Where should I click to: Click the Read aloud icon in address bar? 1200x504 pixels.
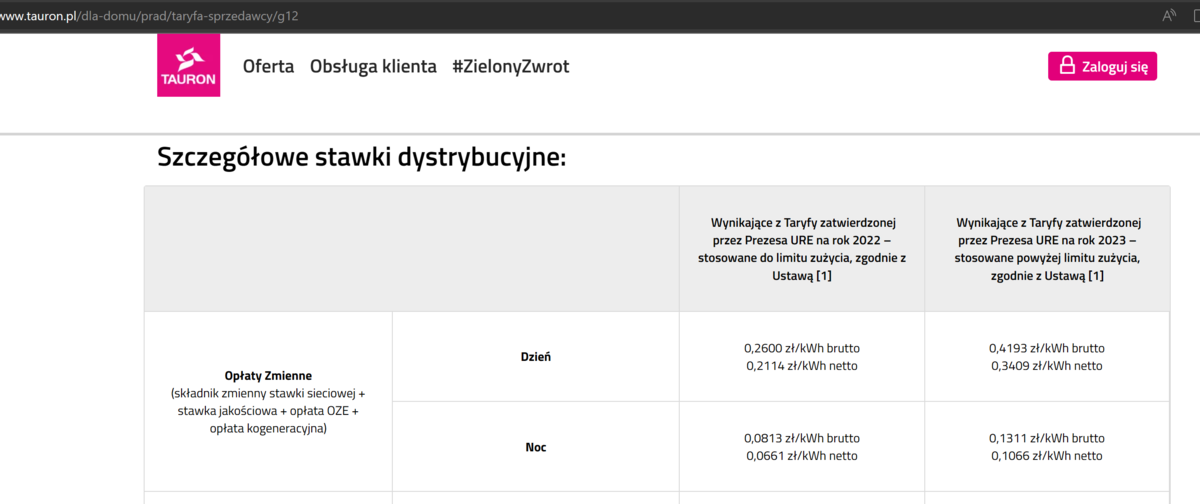(1169, 15)
